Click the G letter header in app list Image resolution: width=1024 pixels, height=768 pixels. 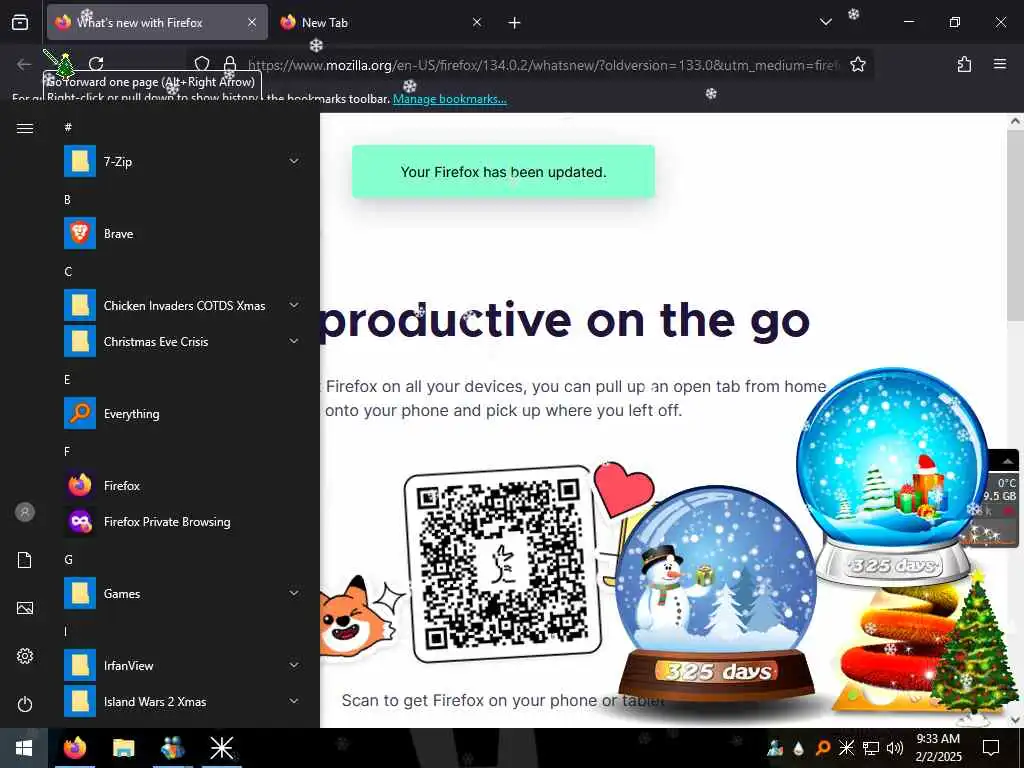pos(68,560)
